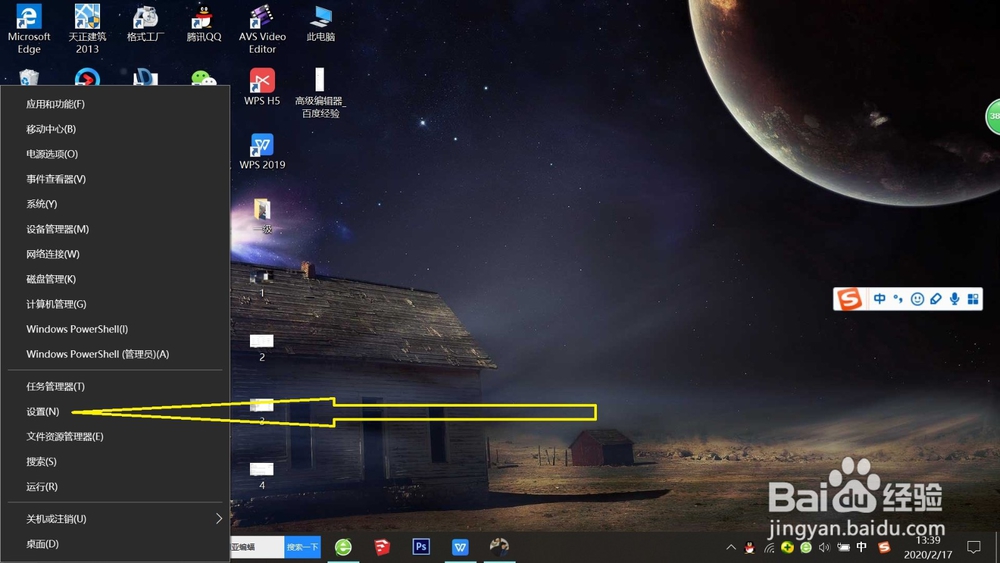Click the QQ penguin tray icon
Screen dimensions: 1000x563
click(750, 547)
